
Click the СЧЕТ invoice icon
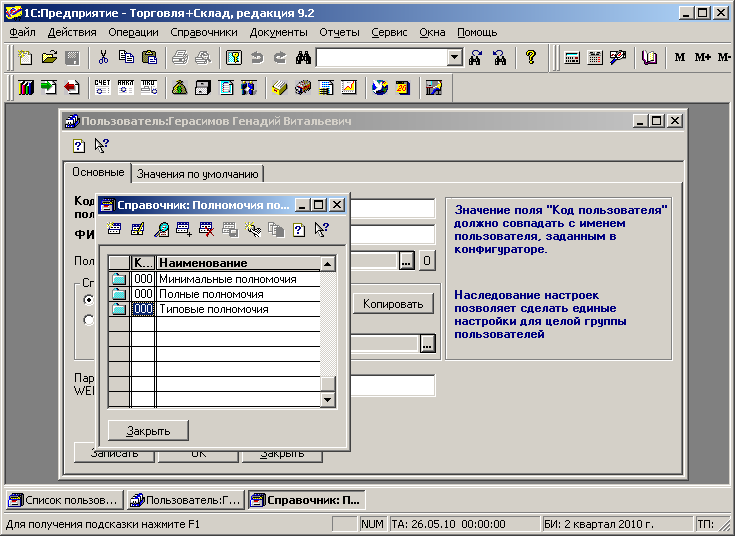pos(102,87)
